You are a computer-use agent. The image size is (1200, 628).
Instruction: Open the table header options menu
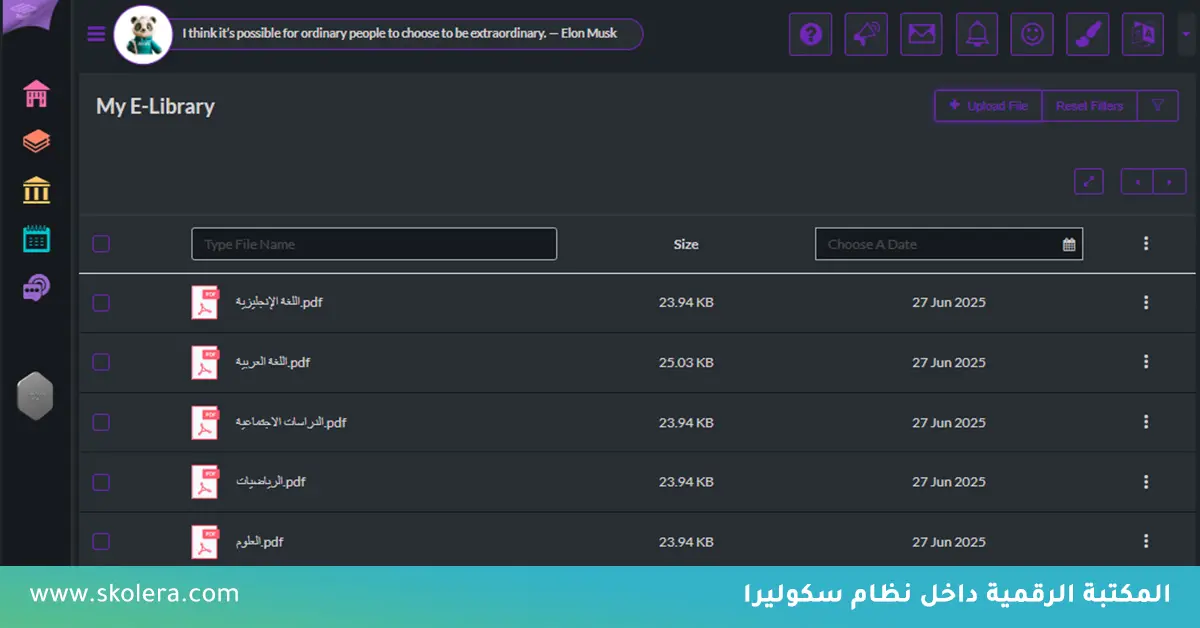click(x=1145, y=243)
